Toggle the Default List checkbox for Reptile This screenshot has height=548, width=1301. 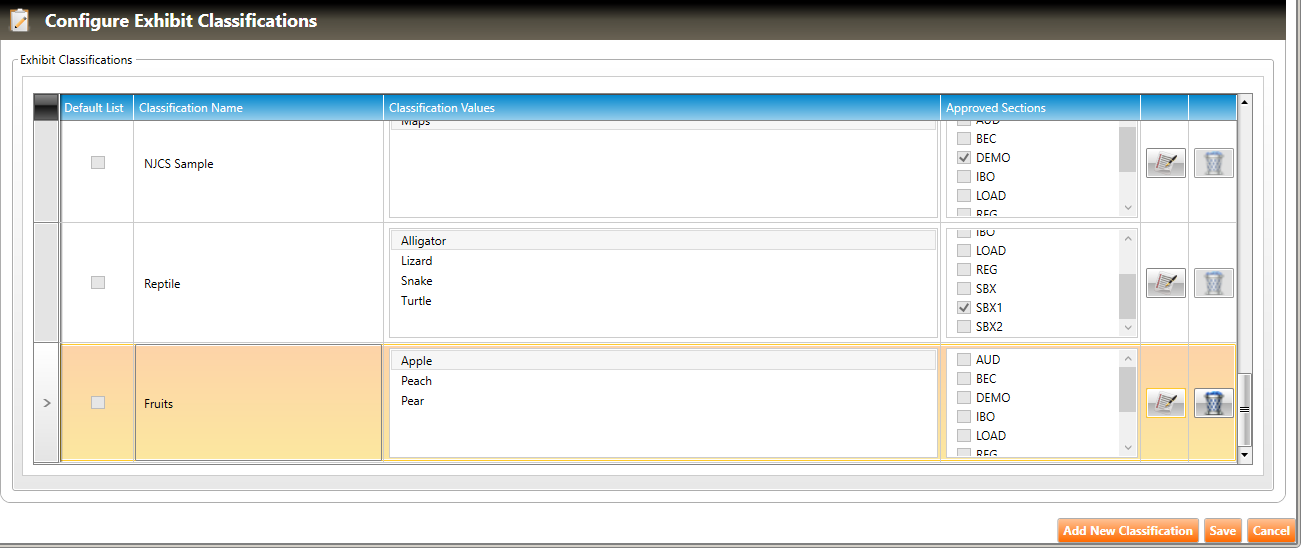coord(98,283)
